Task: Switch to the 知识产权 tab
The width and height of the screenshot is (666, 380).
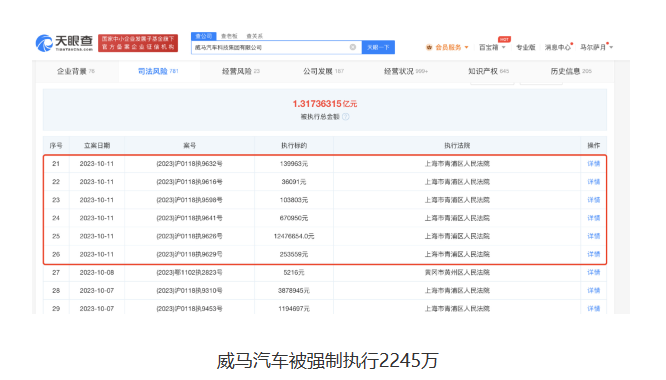Action: pos(488,71)
